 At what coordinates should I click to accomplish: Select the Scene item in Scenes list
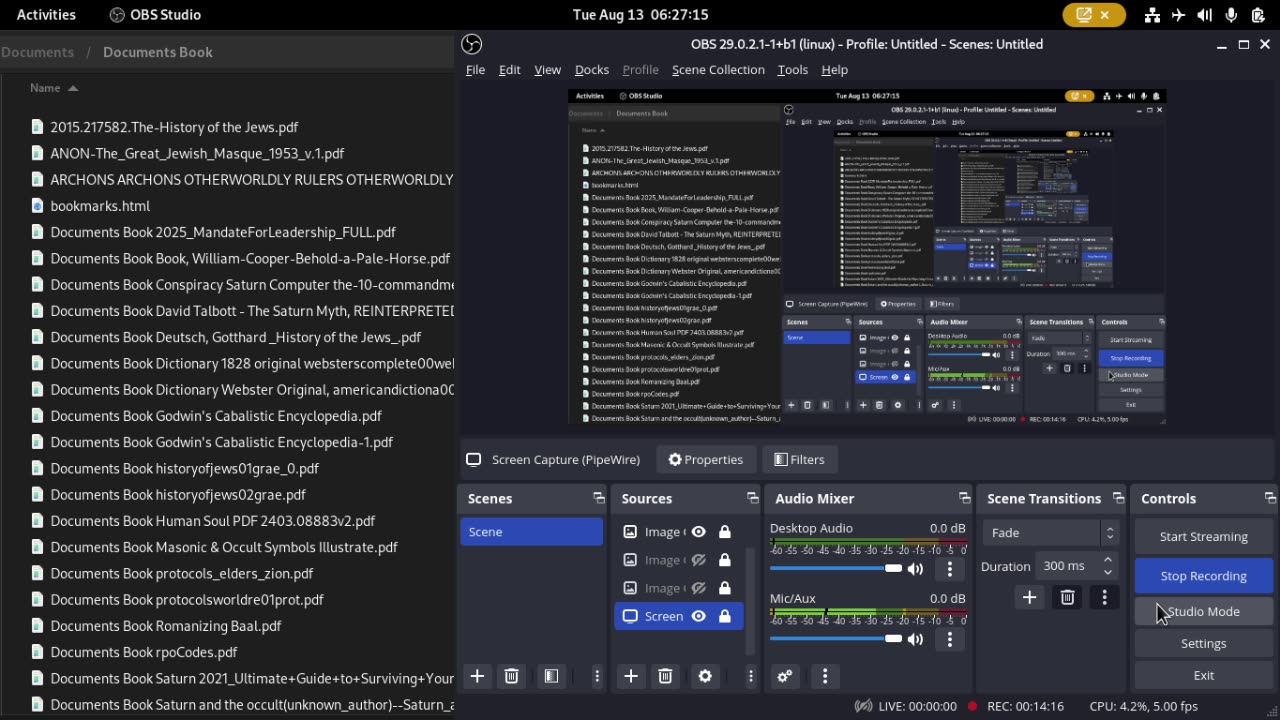(531, 532)
